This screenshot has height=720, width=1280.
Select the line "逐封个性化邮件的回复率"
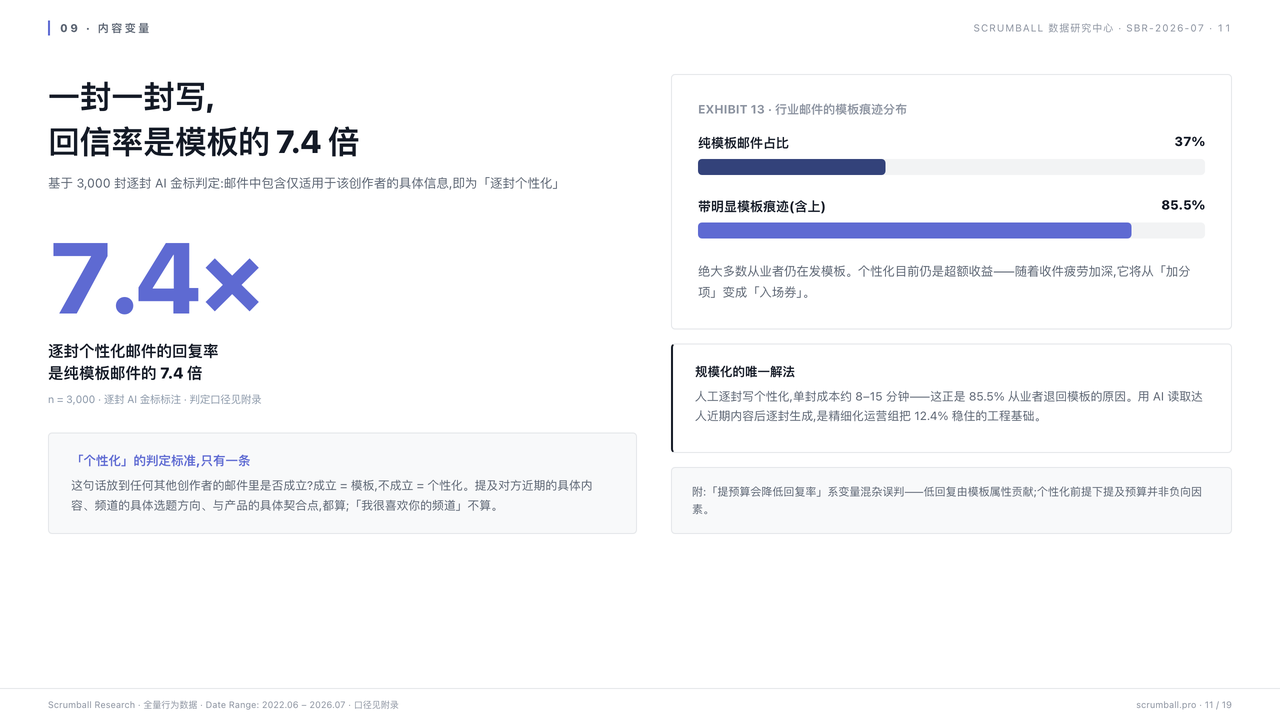[133, 351]
